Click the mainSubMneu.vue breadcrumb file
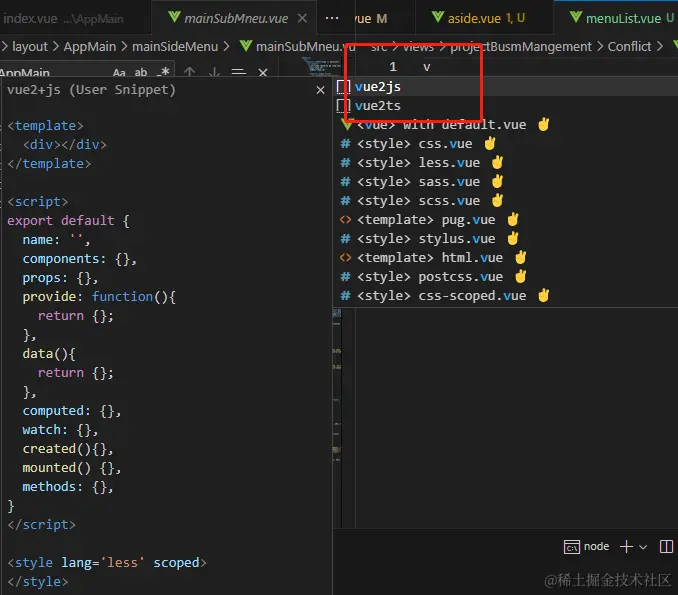678x595 pixels. tap(298, 46)
